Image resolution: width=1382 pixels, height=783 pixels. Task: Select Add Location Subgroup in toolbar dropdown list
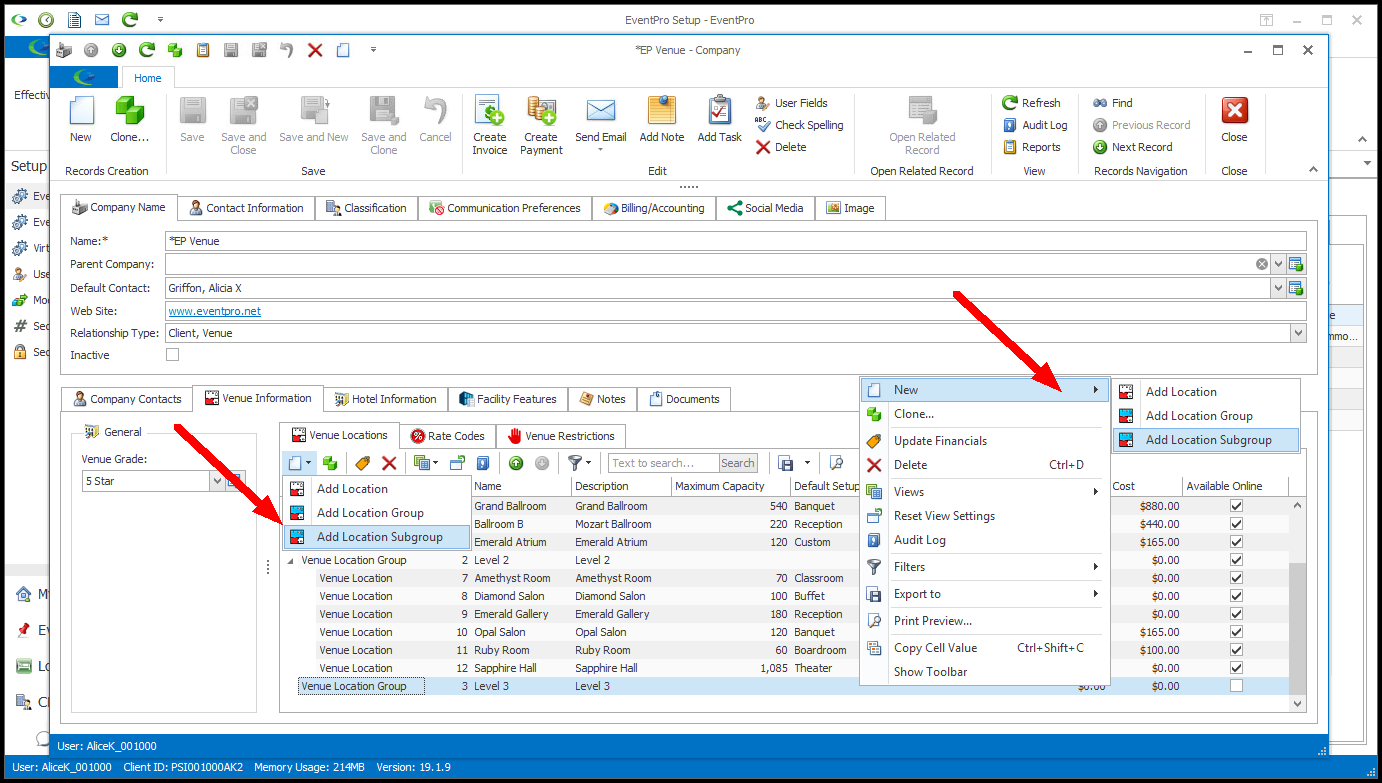coord(377,537)
